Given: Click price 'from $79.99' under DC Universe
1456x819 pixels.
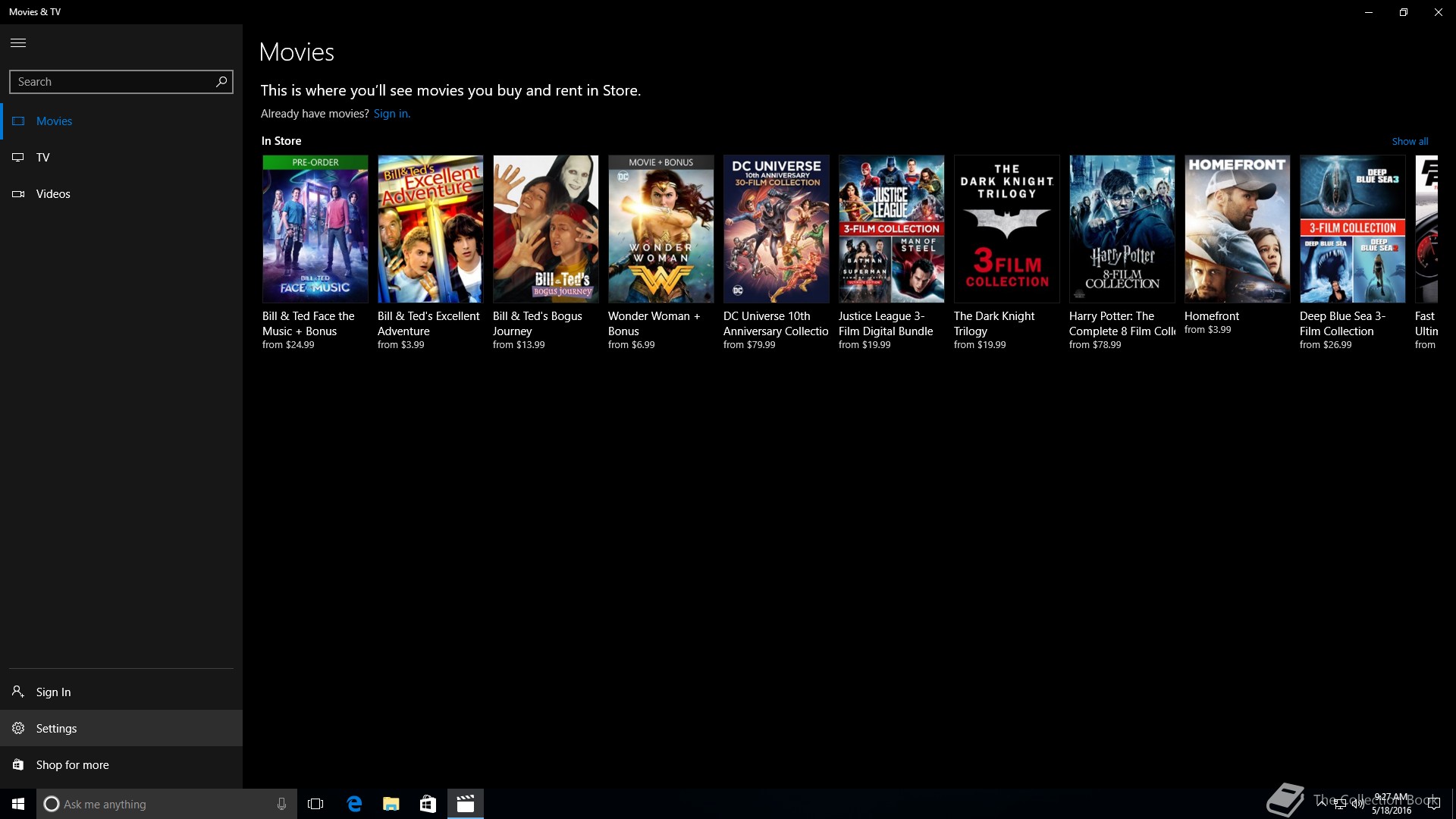Looking at the screenshot, I should click(x=749, y=345).
